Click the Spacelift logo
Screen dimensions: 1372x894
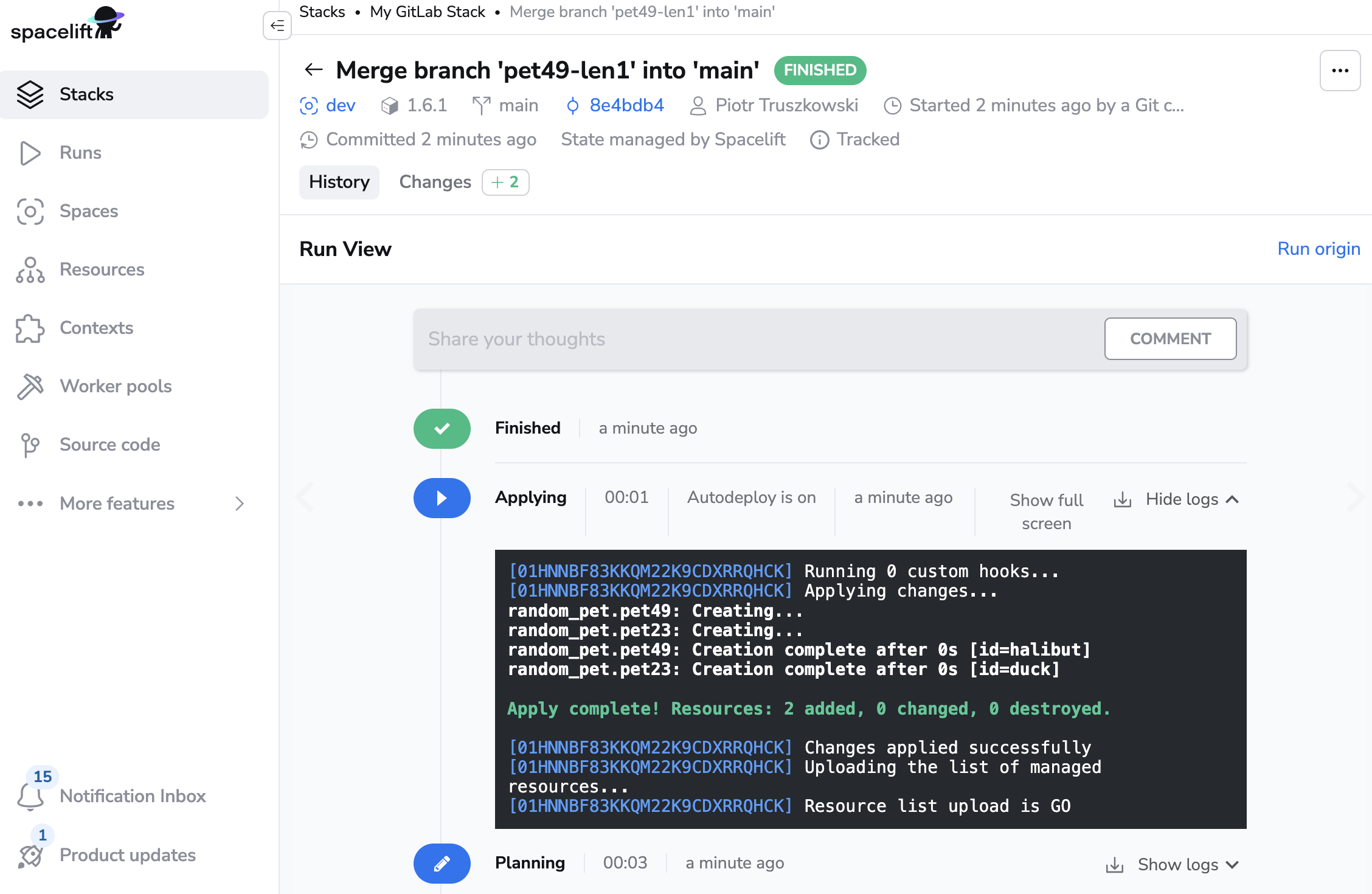click(x=67, y=26)
